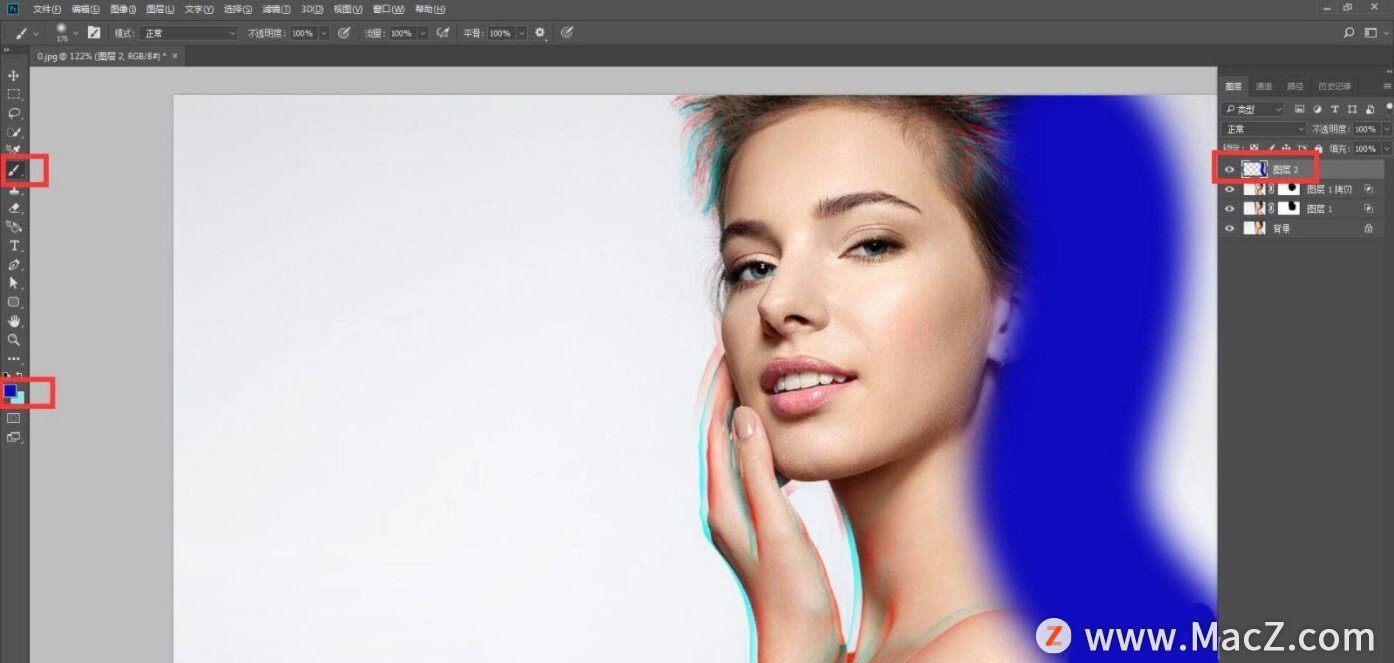Toggle pressure for opacity
Viewport: 1394px width, 663px height.
point(344,33)
